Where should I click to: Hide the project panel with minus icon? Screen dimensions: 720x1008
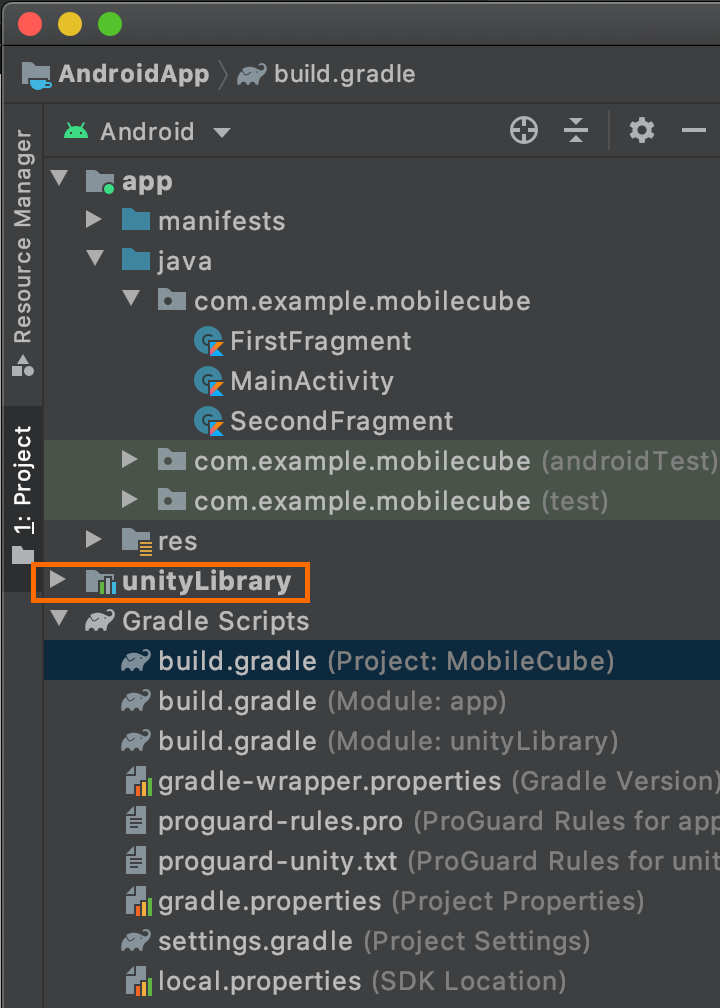click(x=694, y=130)
